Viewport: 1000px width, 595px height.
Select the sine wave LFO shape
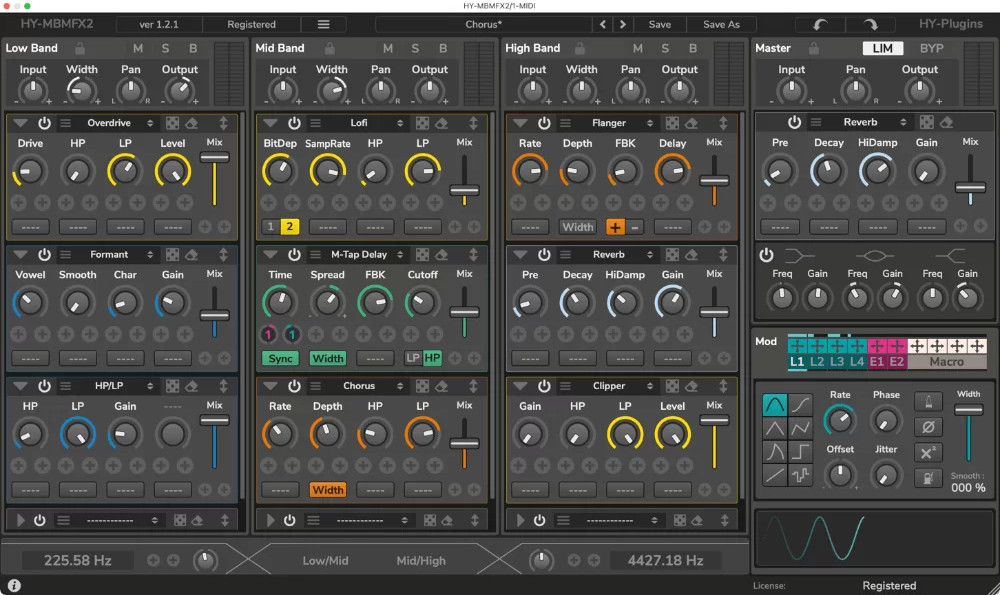(x=775, y=404)
